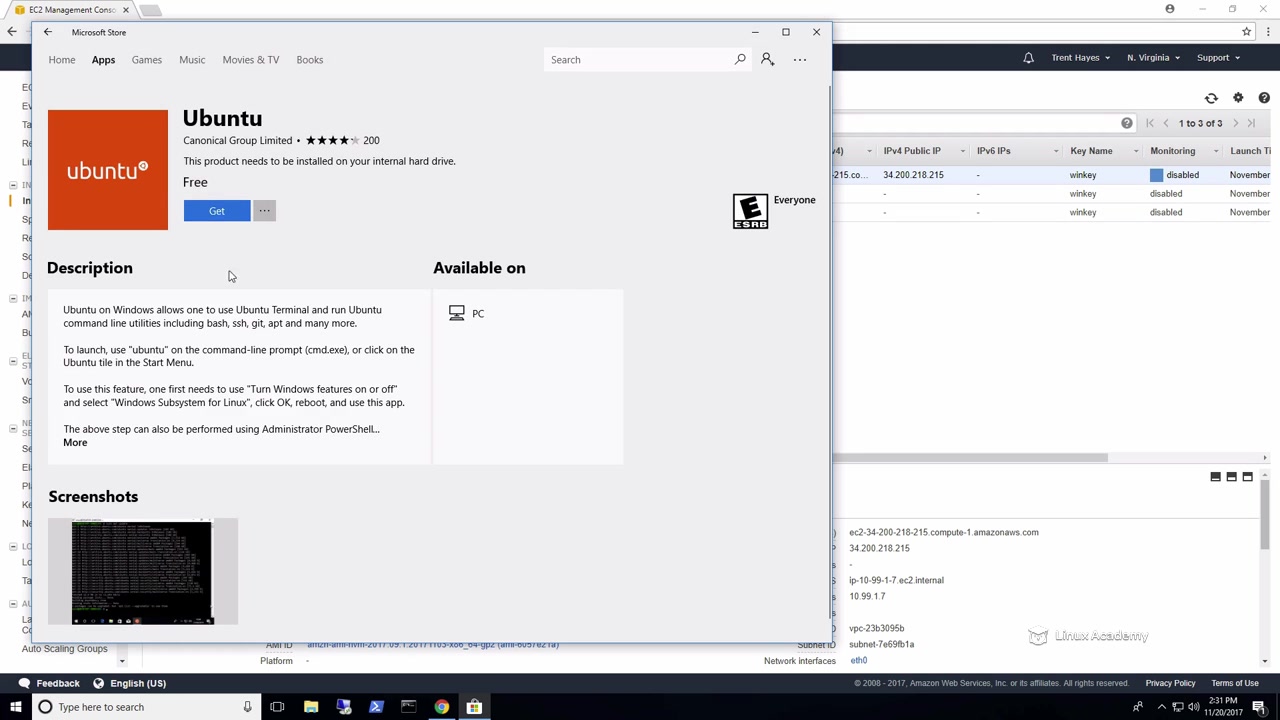This screenshot has height=720, width=1280.
Task: Open the IPv6 IPs column sort arrow
Action: (1056, 151)
